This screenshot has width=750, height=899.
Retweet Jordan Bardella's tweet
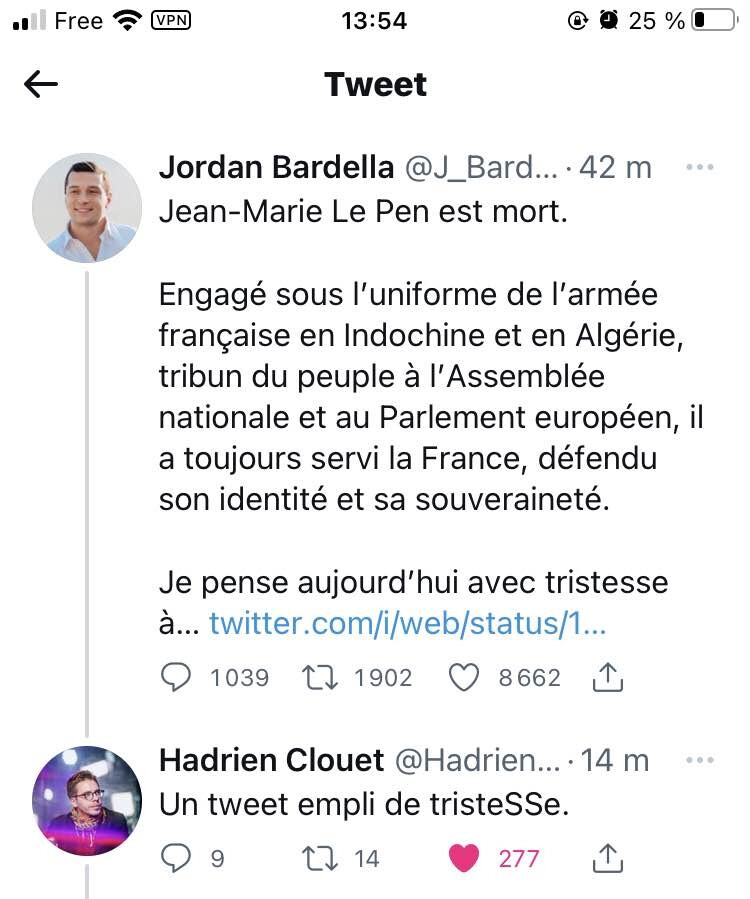coord(318,678)
